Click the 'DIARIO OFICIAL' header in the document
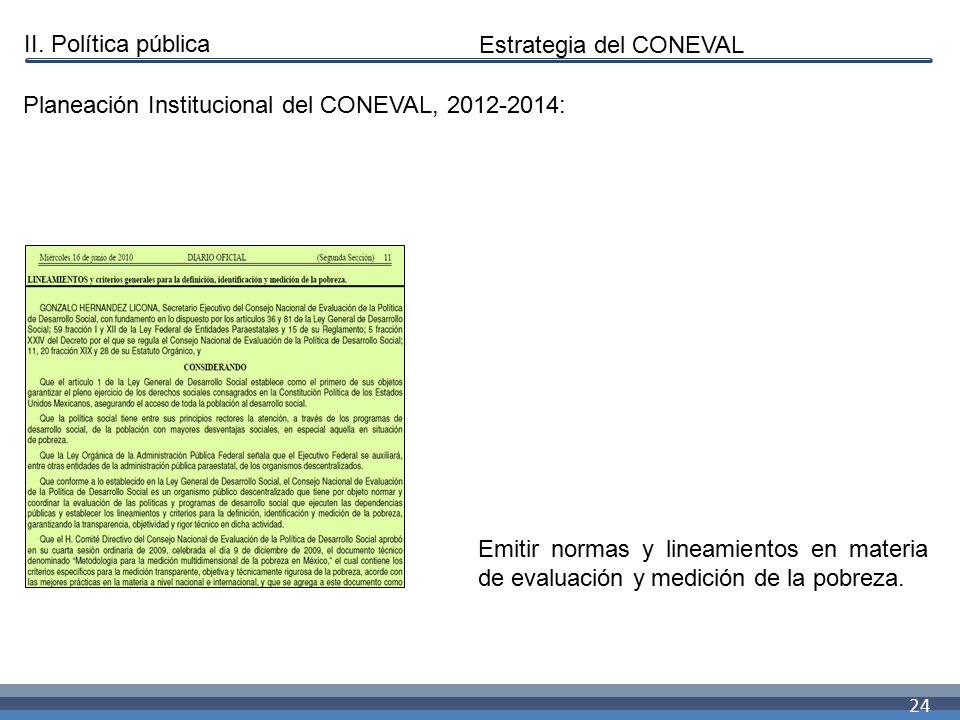This screenshot has width=960, height=720. (217, 258)
